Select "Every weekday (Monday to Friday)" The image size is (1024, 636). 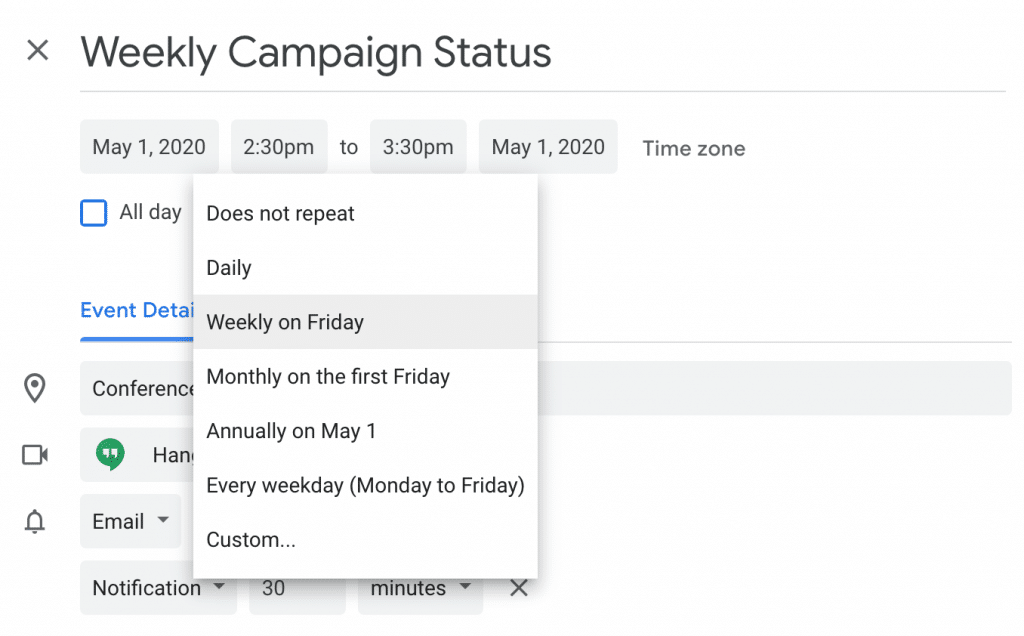tap(365, 486)
